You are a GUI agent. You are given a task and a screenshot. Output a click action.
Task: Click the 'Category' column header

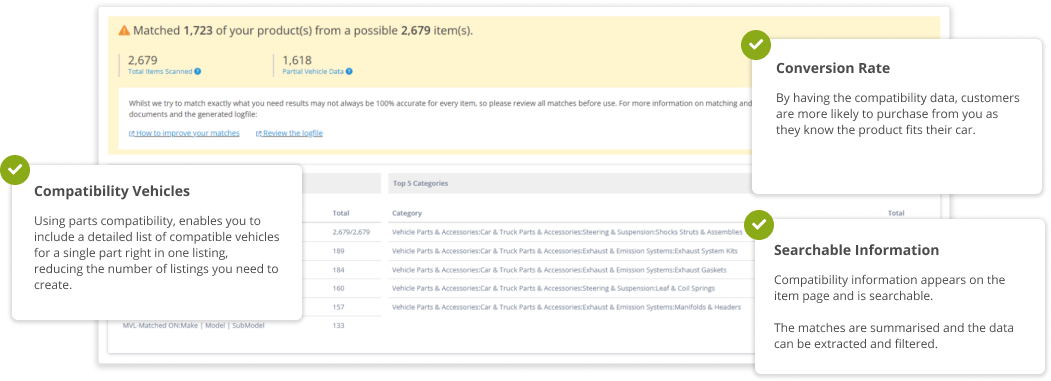click(407, 213)
